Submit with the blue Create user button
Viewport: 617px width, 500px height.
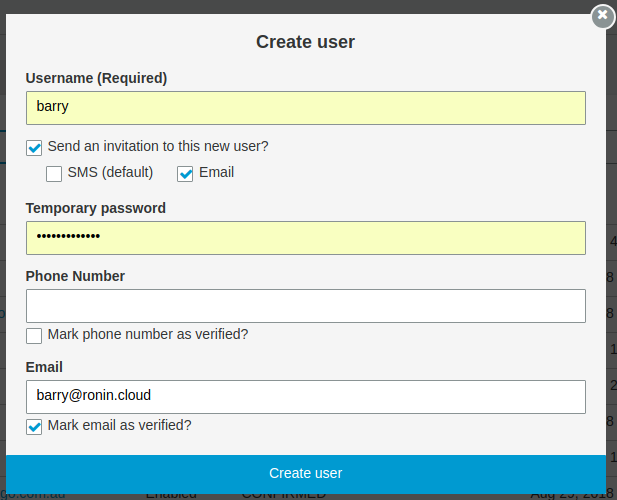click(306, 473)
